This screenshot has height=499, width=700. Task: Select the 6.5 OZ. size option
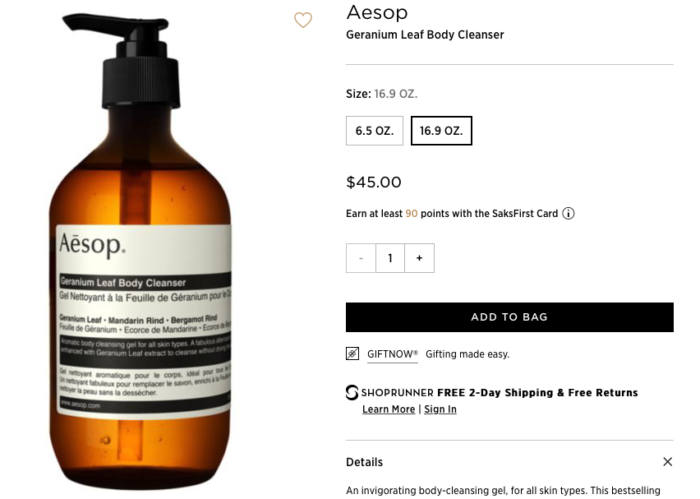point(375,131)
